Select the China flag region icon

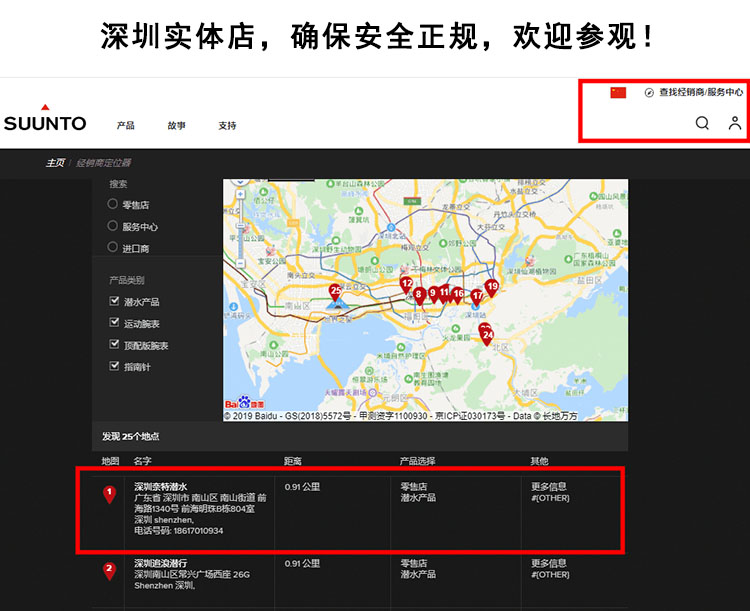point(618,92)
